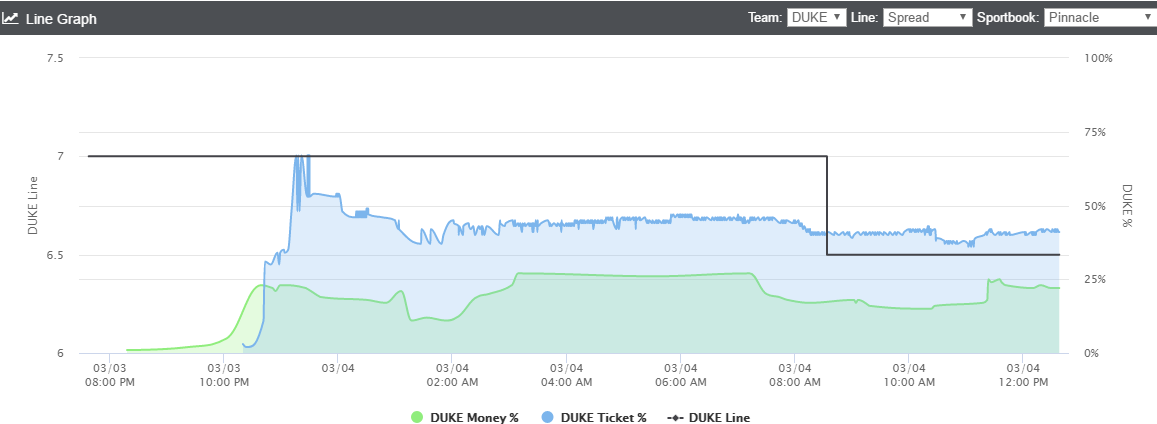Click the 25% label on right axis
The width and height of the screenshot is (1157, 424).
tap(1096, 279)
